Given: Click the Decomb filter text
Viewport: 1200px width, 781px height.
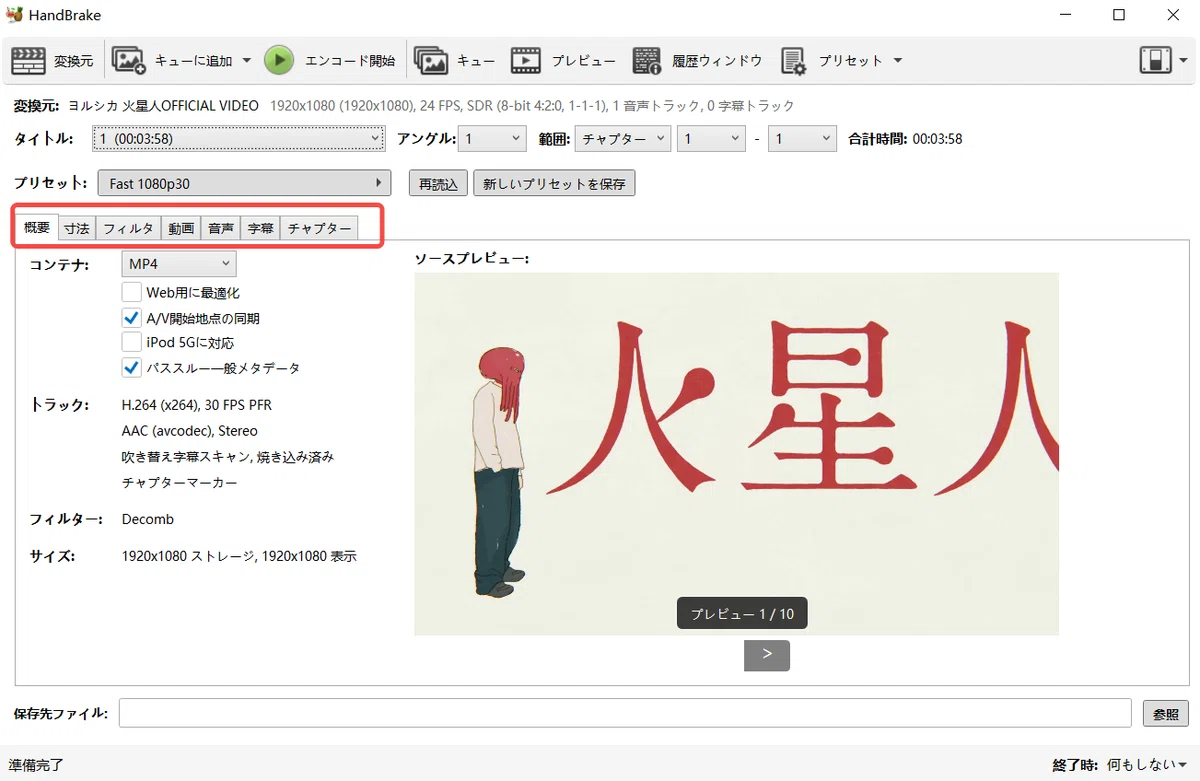Looking at the screenshot, I should point(148,519).
